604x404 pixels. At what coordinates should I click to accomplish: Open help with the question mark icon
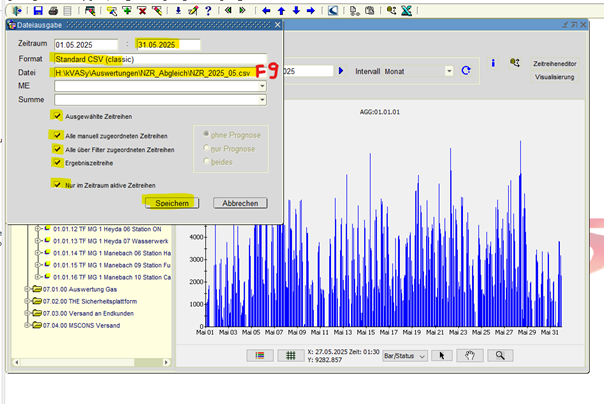[x=208, y=11]
